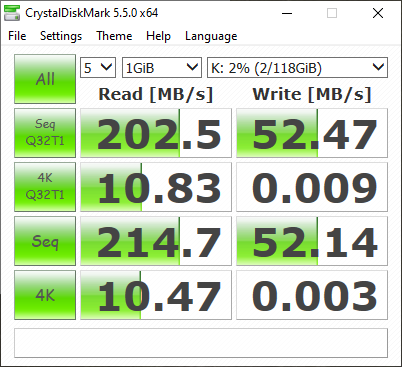This screenshot has height=367, width=402.
Task: Select the 4K read result 10.47
Action: pyautogui.click(x=156, y=295)
